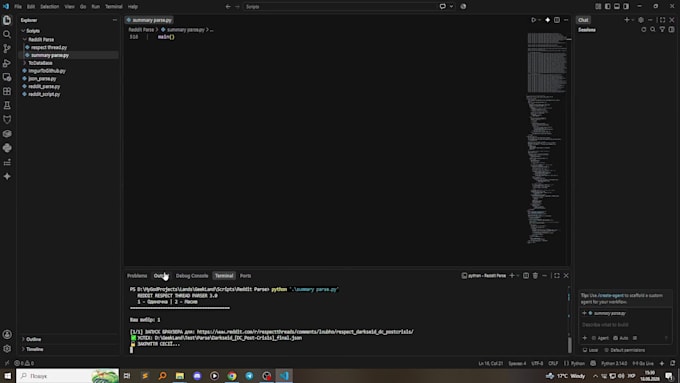The width and height of the screenshot is (680, 383).
Task: Open the run button dropdown arrow
Action: (539, 20)
